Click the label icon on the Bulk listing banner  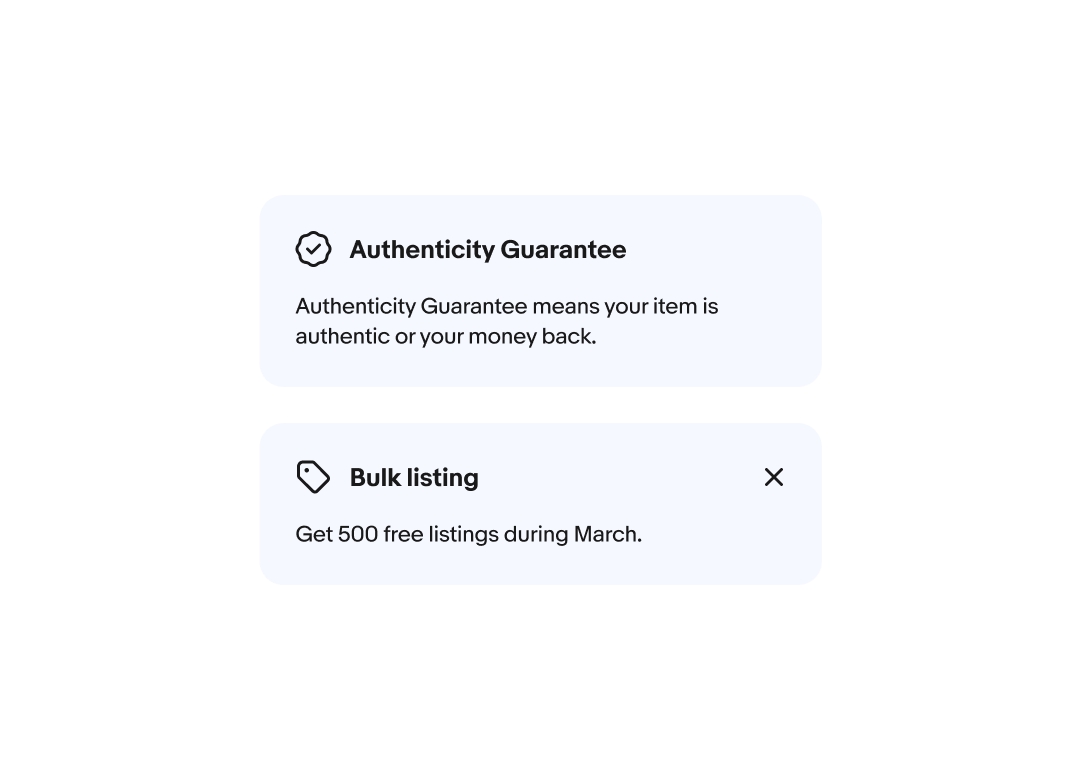(313, 477)
